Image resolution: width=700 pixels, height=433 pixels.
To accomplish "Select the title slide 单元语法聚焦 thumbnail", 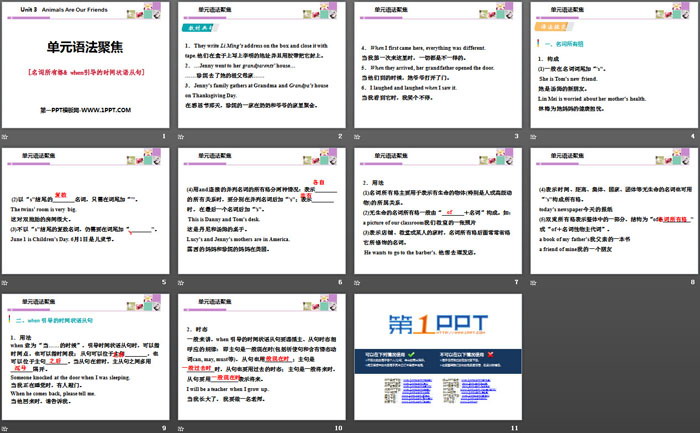I will pos(88,64).
